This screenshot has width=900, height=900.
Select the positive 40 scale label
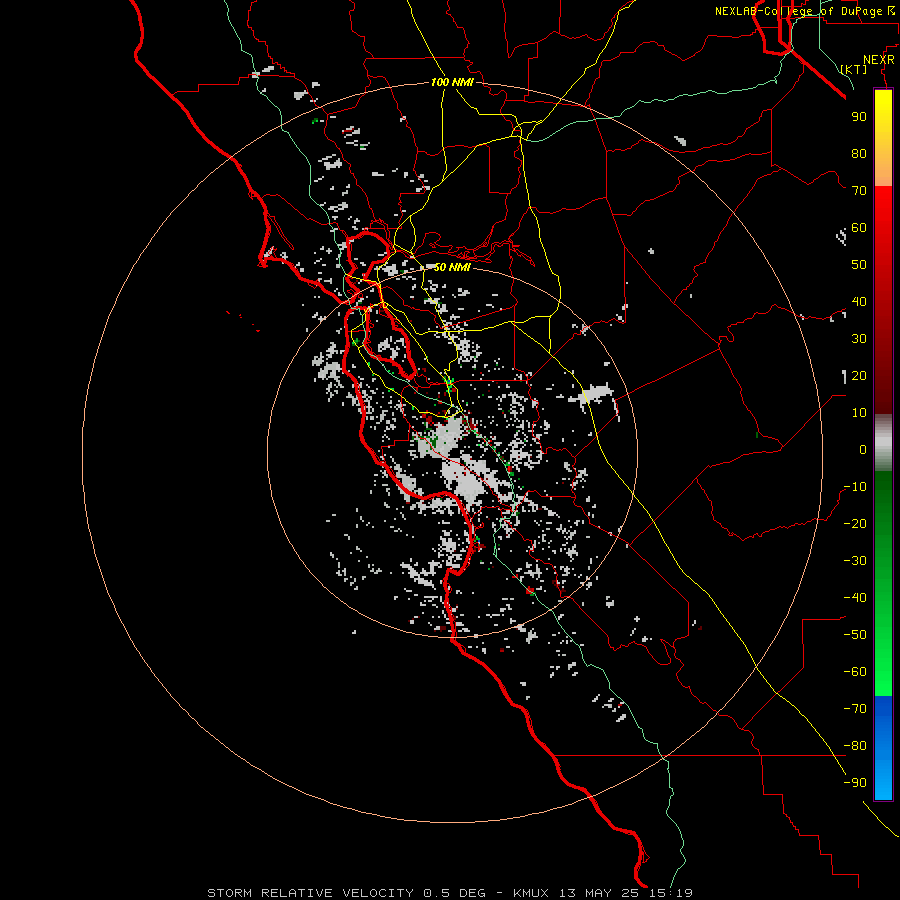pyautogui.click(x=859, y=302)
